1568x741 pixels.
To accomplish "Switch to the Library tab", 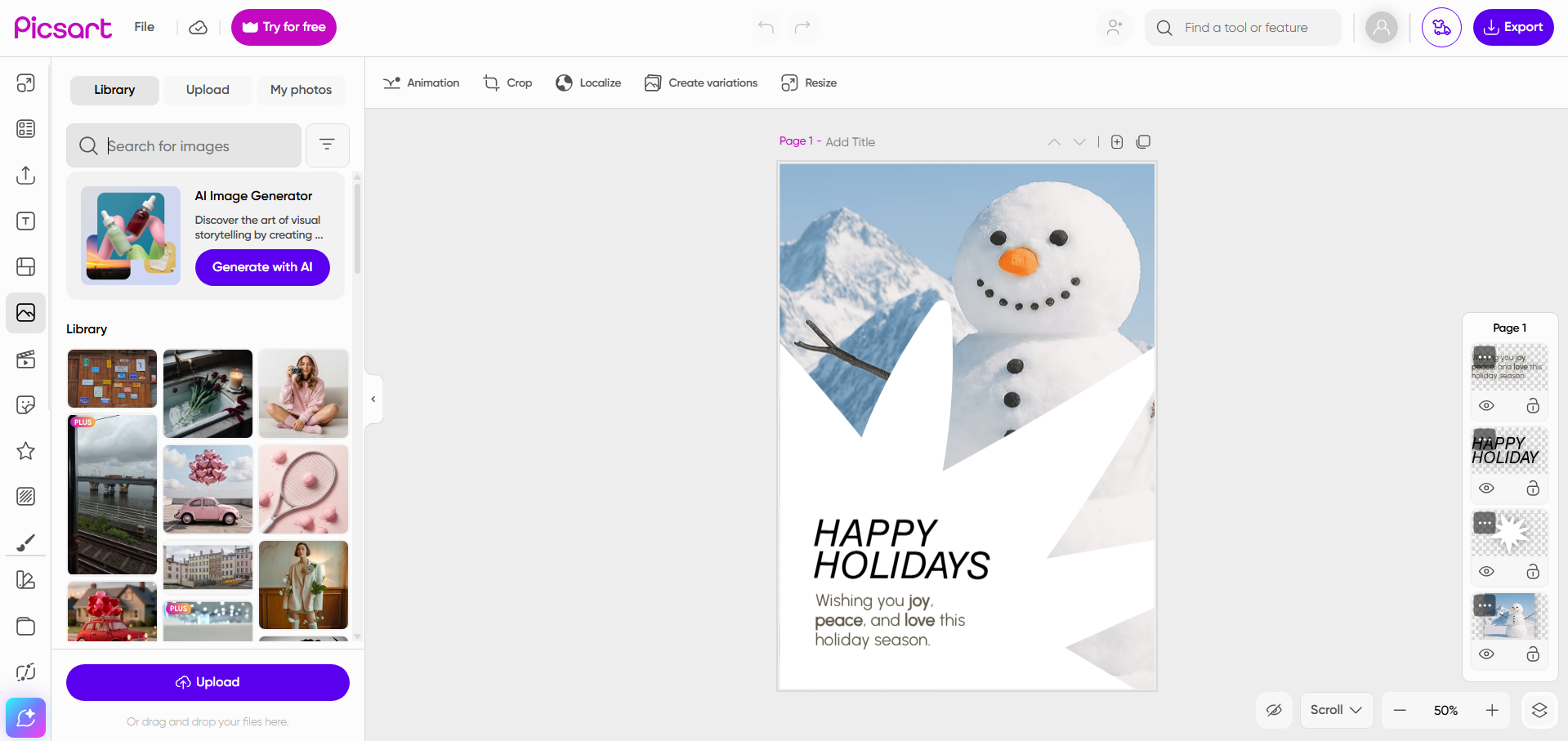I will tap(114, 90).
